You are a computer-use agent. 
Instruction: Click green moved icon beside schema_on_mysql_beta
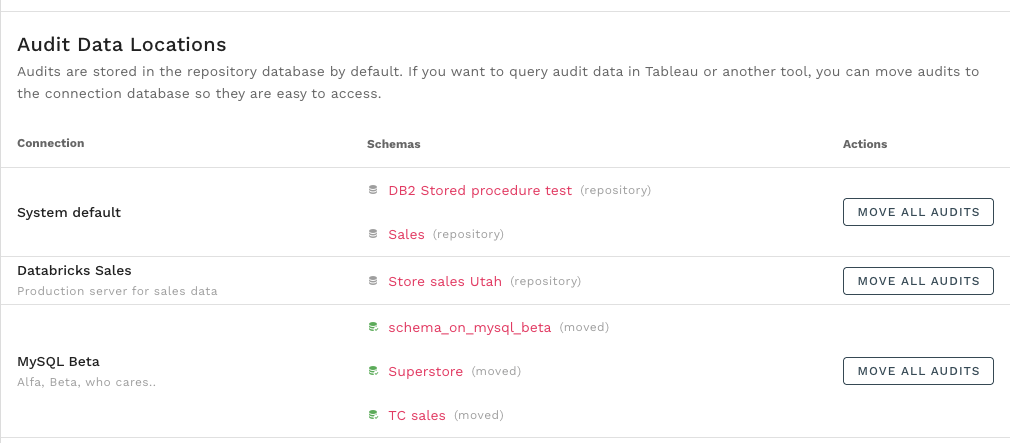(x=373, y=327)
